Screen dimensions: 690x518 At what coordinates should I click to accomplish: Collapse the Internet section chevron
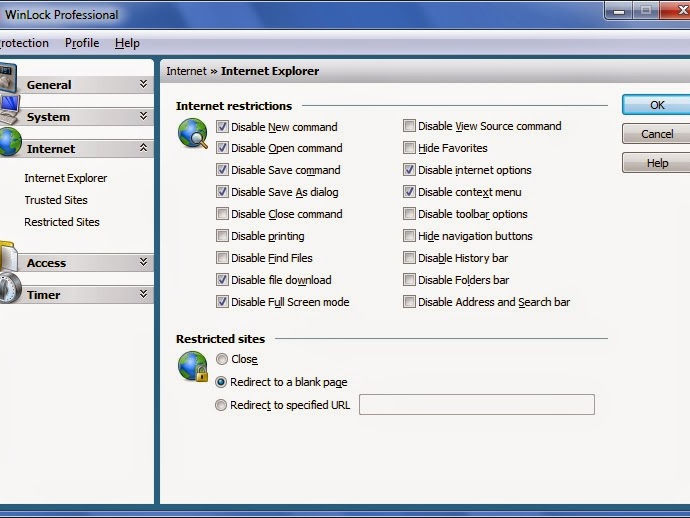(143, 148)
